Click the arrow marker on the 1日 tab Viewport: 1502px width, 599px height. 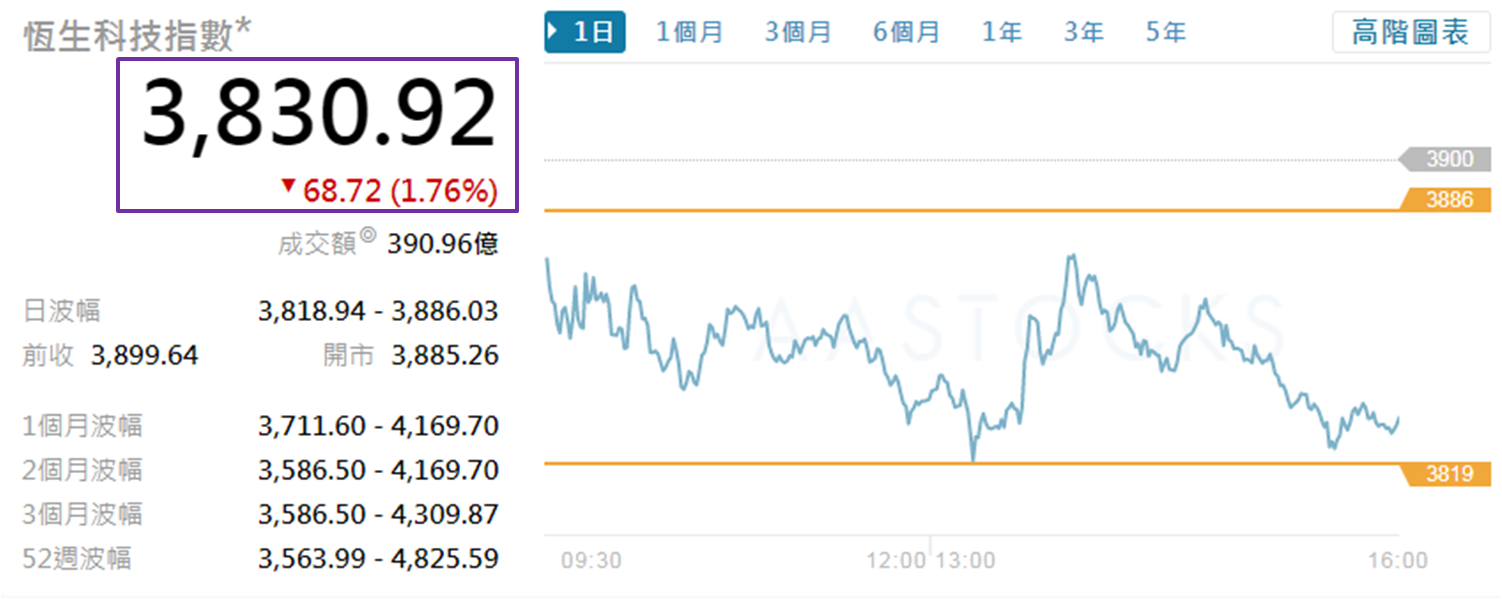coord(555,32)
